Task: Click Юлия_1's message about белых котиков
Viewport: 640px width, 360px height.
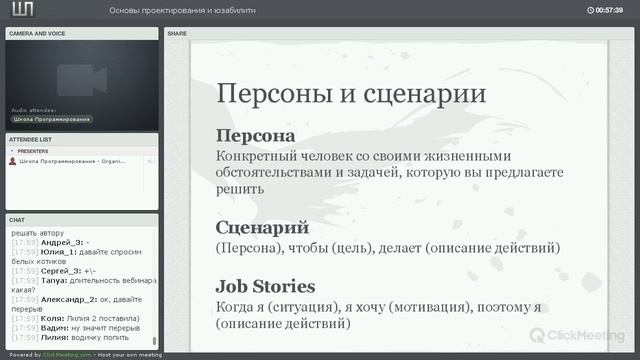Action: (x=76, y=257)
